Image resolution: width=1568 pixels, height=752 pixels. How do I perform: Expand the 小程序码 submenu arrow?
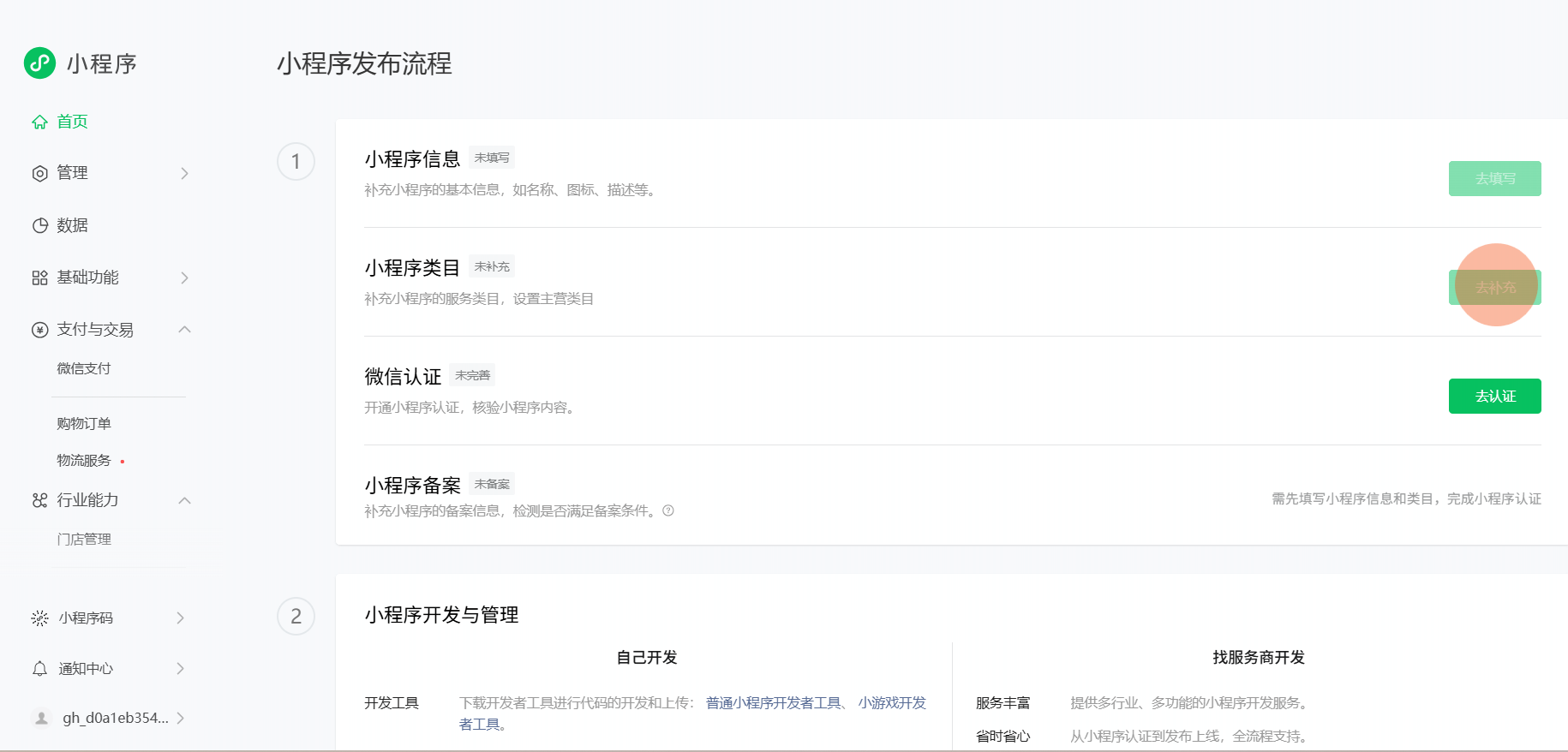tap(180, 618)
